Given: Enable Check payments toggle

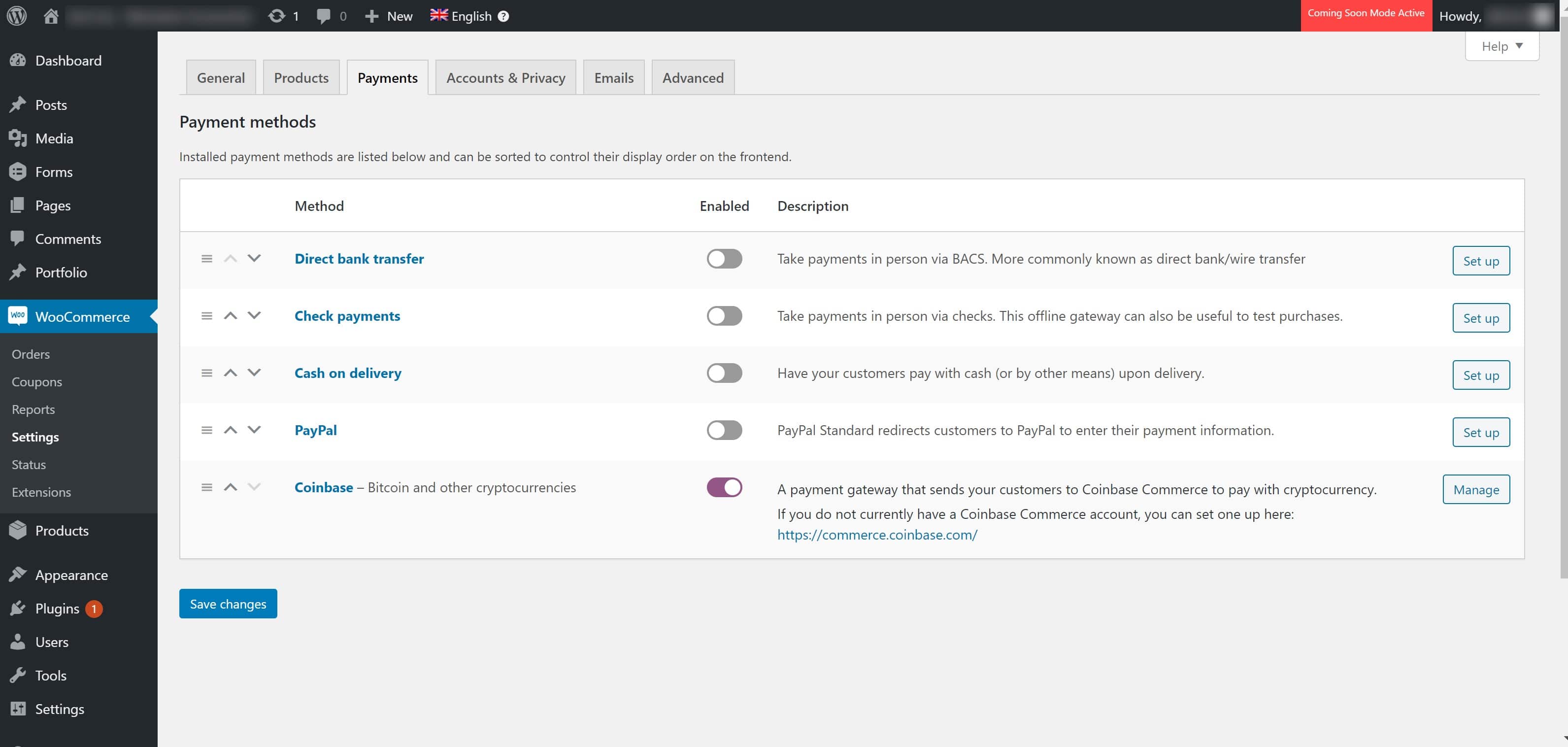Looking at the screenshot, I should pos(724,316).
